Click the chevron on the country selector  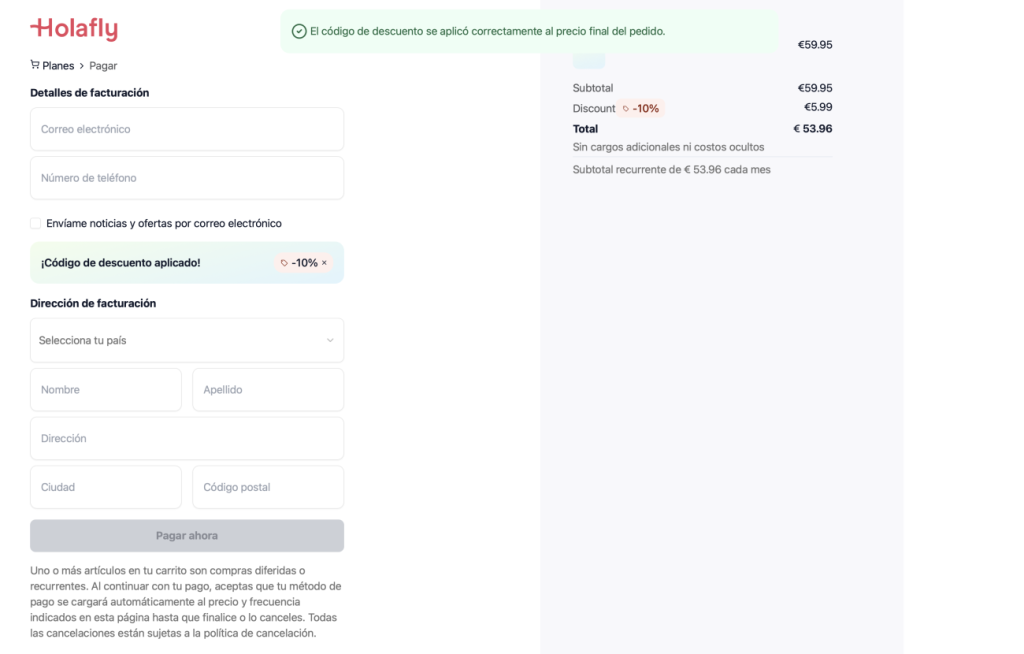click(329, 340)
